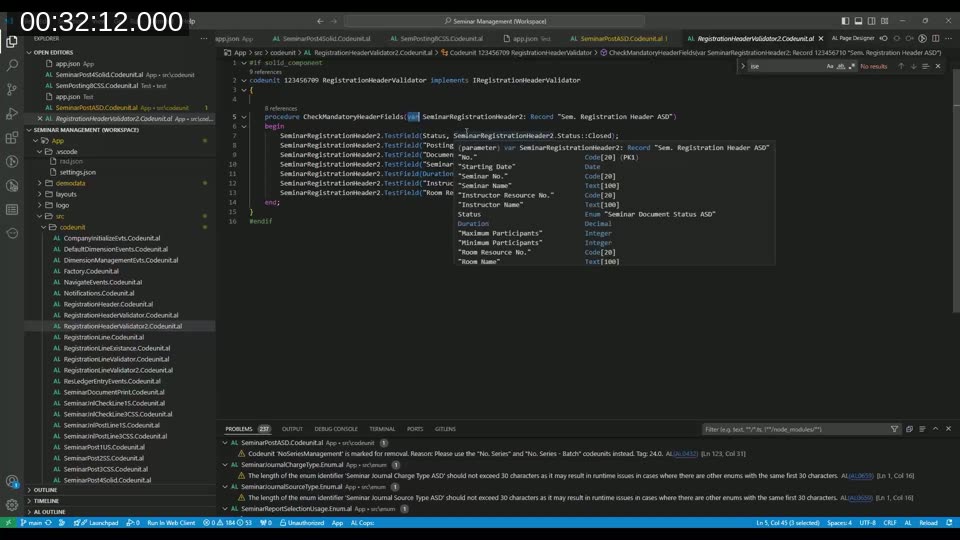Open the Source Control view

[12, 89]
